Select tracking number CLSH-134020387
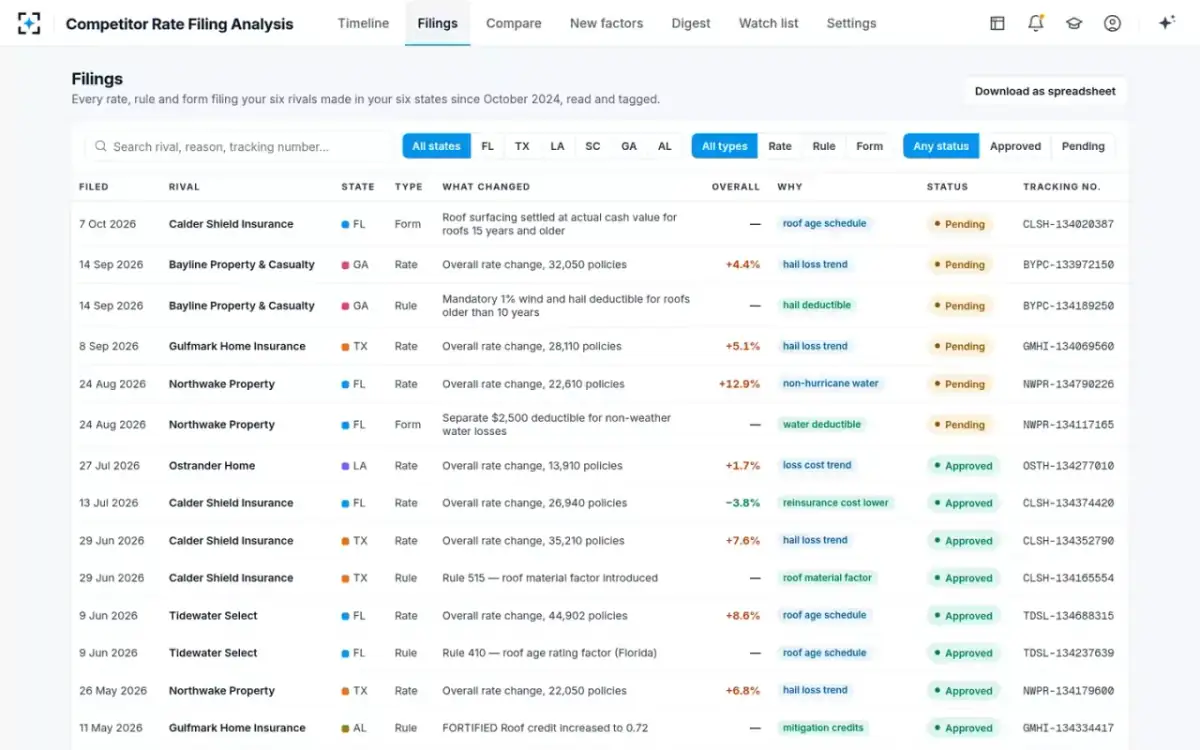This screenshot has height=750, width=1200. point(1068,224)
